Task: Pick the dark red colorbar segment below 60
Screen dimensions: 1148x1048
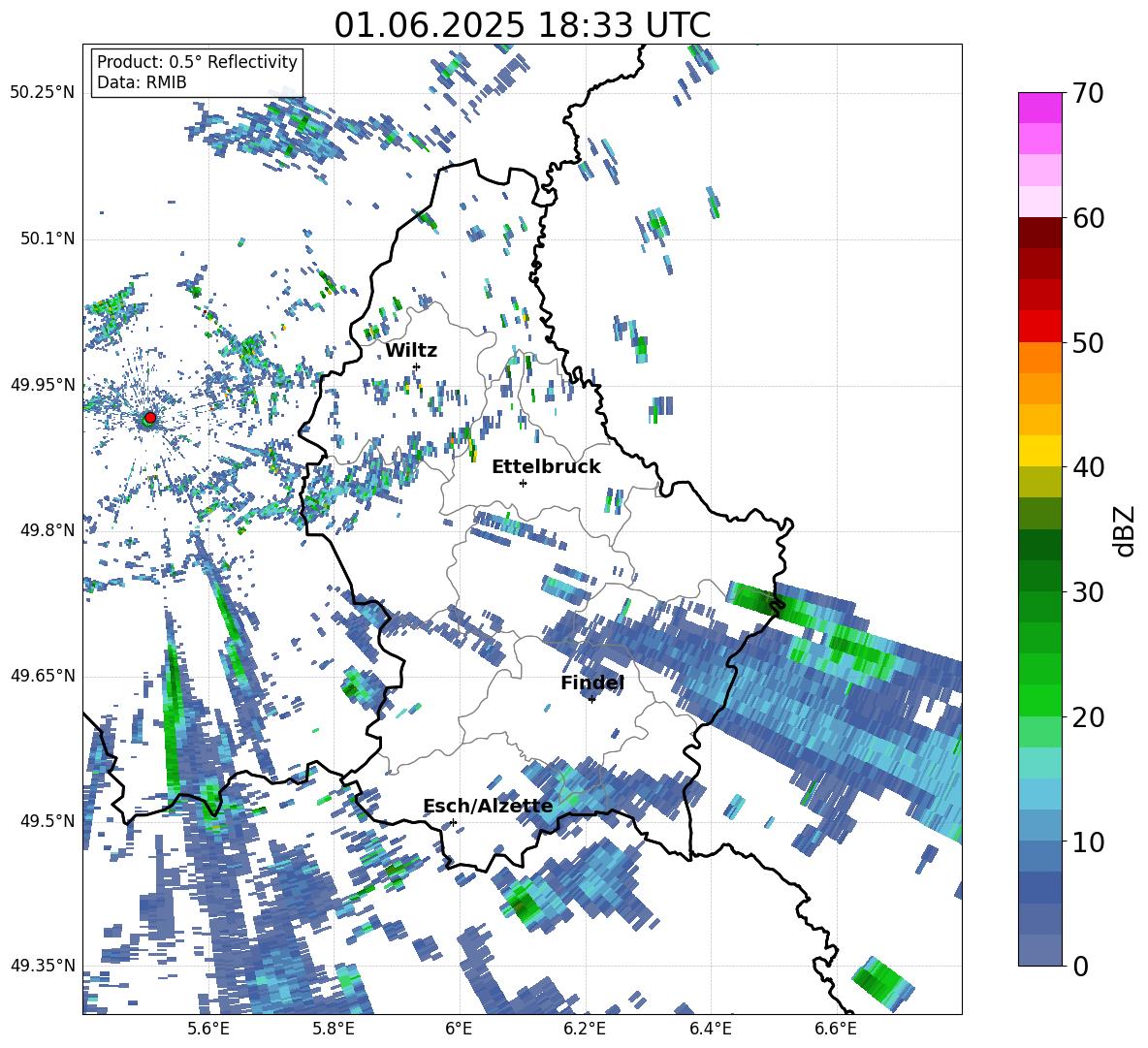Action: tap(1039, 233)
